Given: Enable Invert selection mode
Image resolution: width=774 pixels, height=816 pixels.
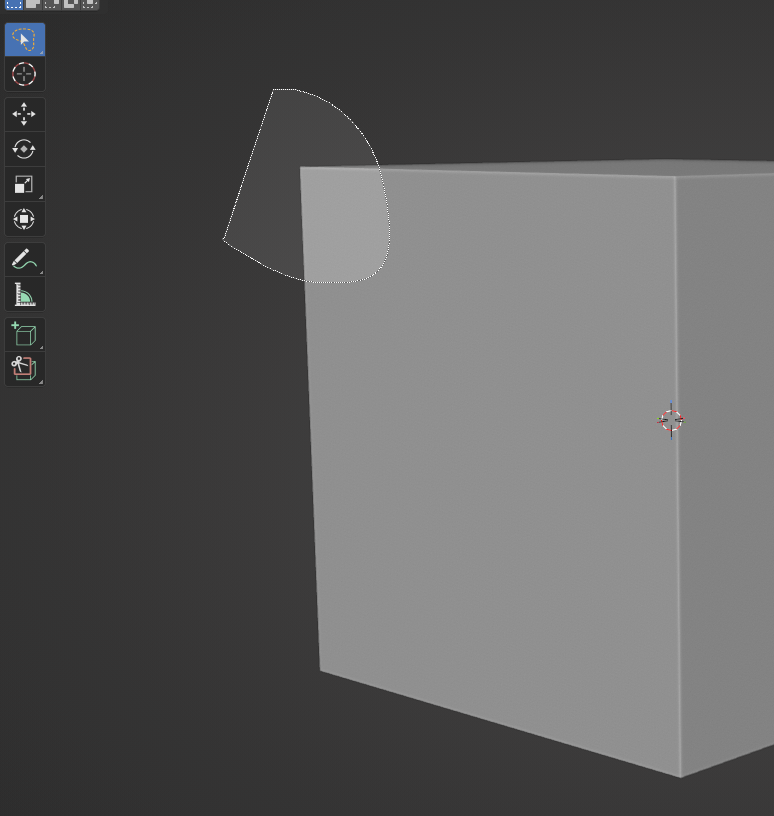Looking at the screenshot, I should (71, 4).
